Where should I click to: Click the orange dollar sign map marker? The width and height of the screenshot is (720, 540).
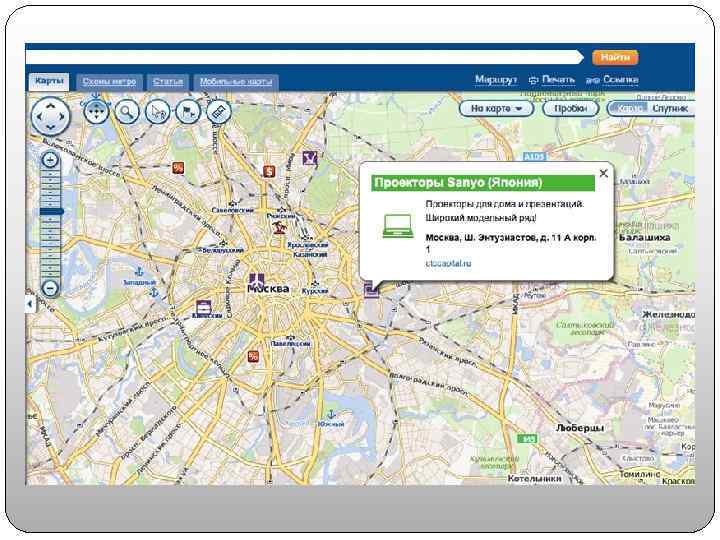[270, 171]
